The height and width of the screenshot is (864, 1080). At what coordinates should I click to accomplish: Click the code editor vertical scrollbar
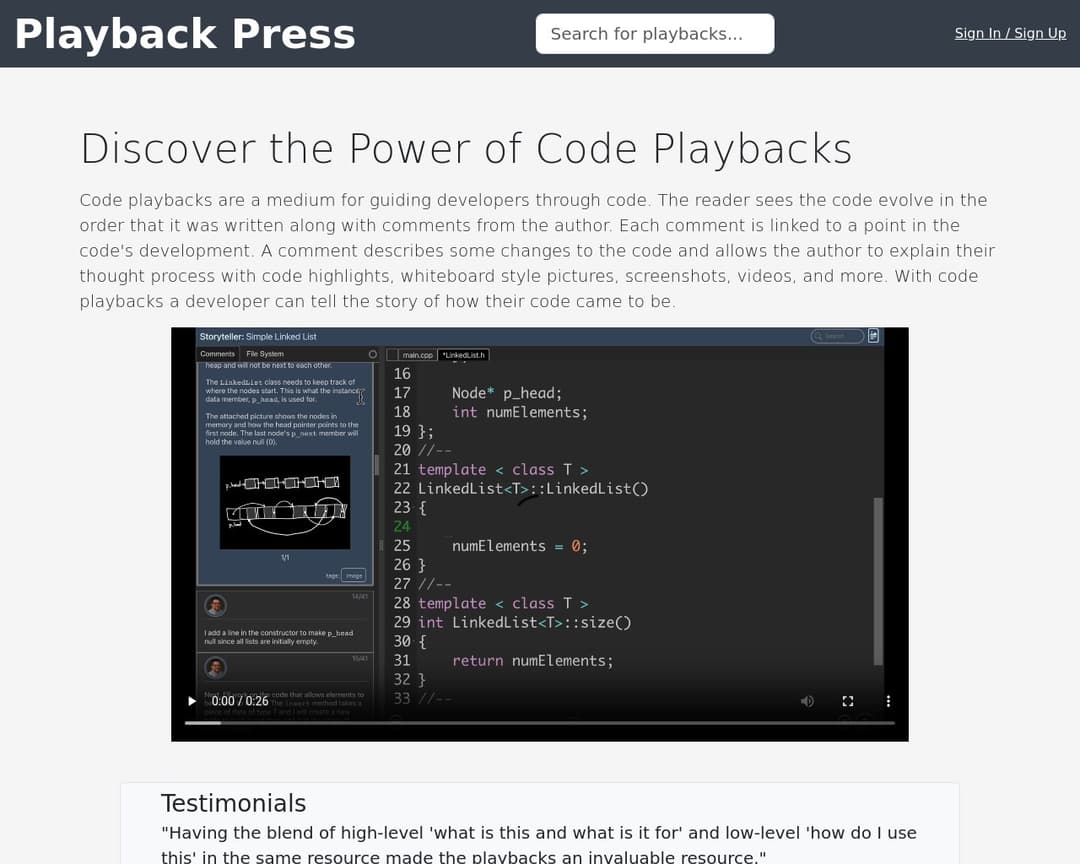(x=878, y=580)
